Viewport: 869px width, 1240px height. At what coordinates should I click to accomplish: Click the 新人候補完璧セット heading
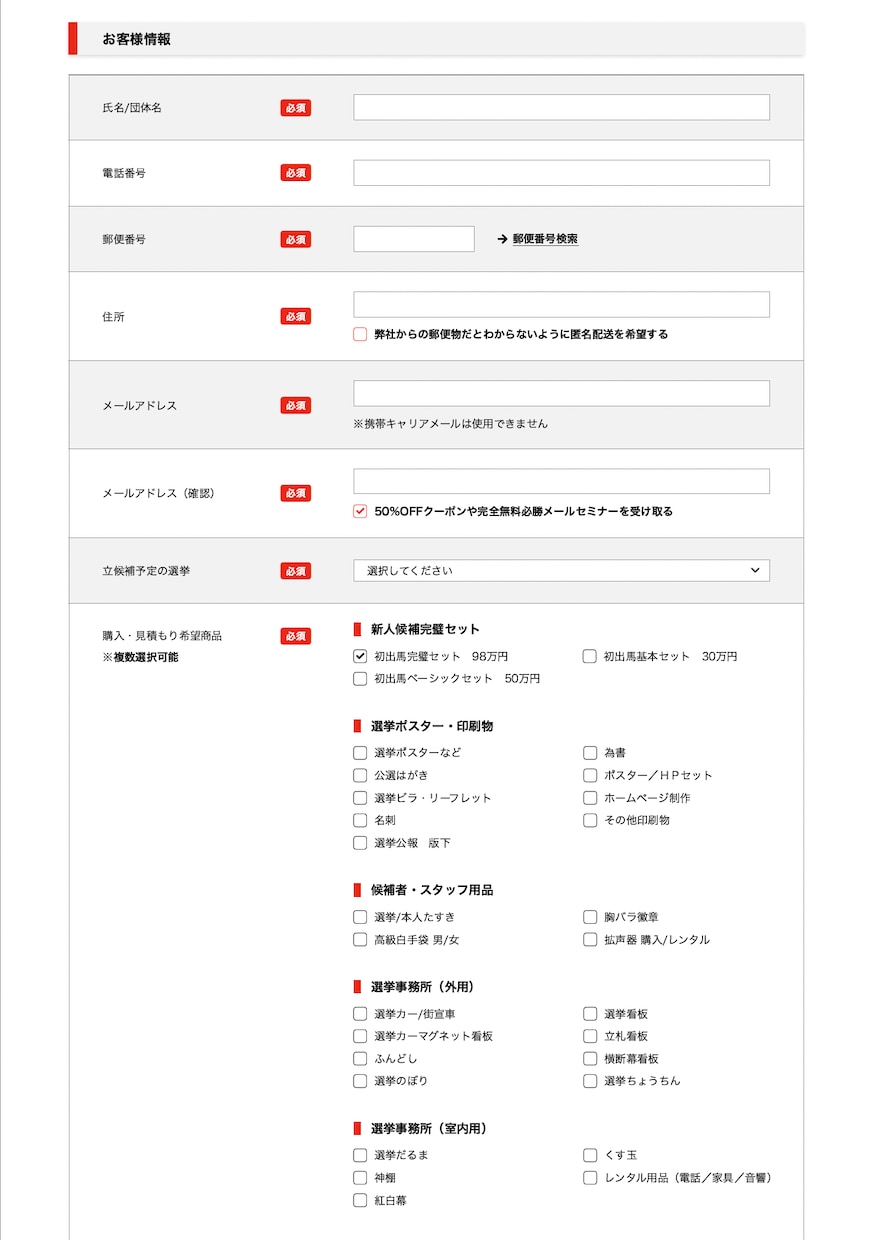(x=425, y=629)
